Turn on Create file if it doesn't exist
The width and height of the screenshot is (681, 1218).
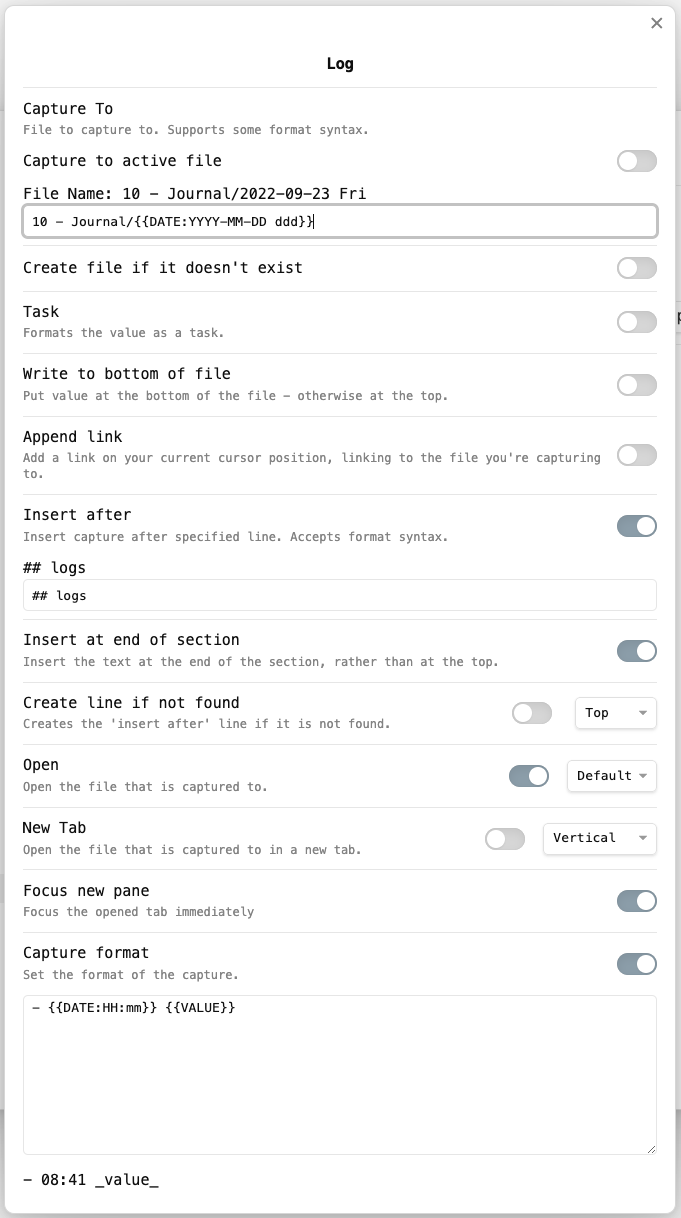[x=636, y=268]
